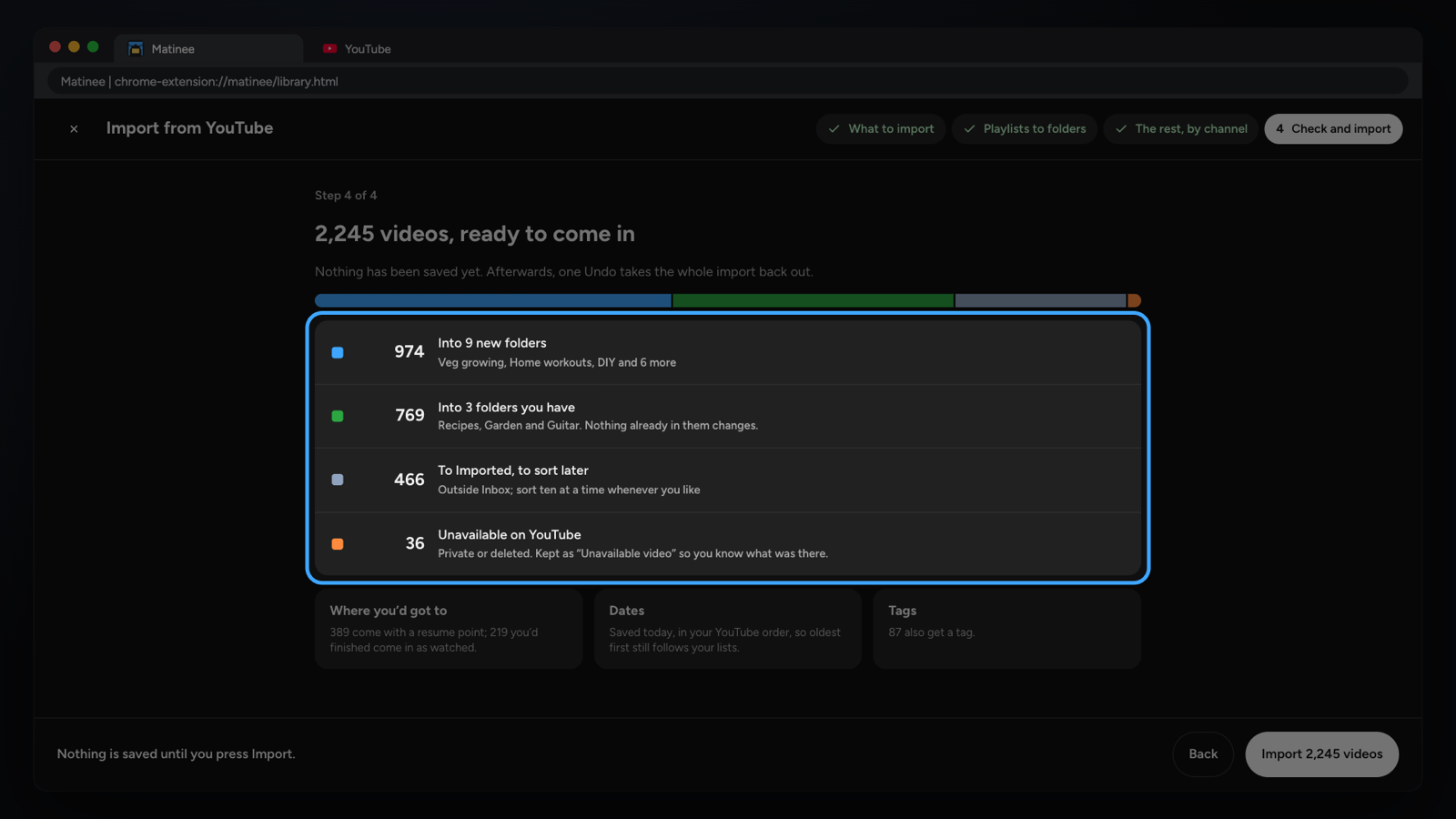The height and width of the screenshot is (819, 1456).
Task: Click the Import from YouTube title
Action: pos(189,128)
